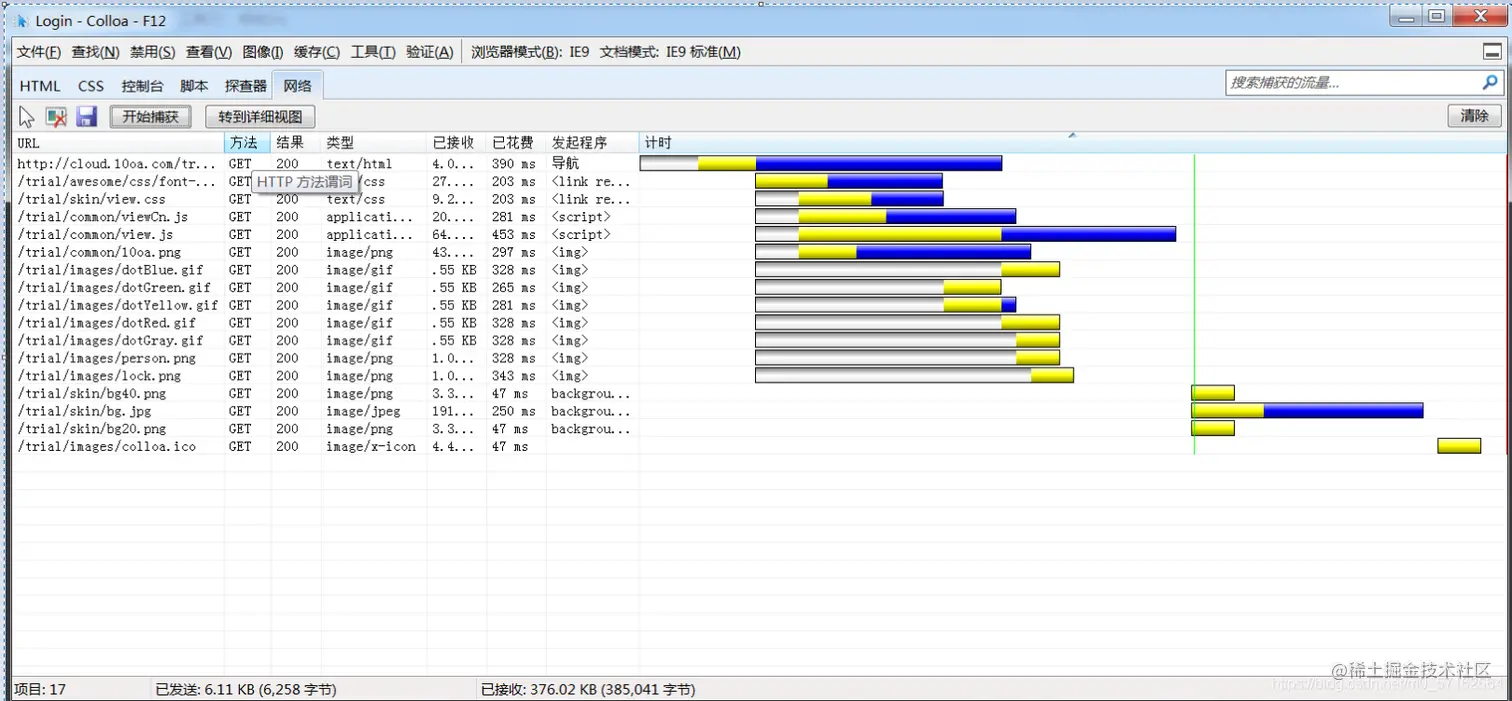Select the element-selection arrow tool
Viewport: 1512px width, 701px height.
pyautogui.click(x=25, y=116)
